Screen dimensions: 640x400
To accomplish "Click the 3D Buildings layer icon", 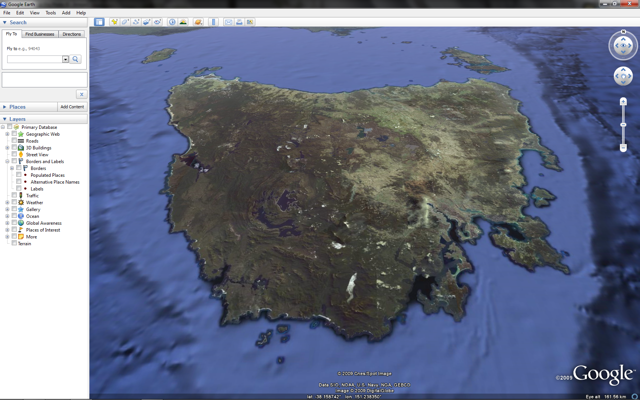I will coord(21,148).
